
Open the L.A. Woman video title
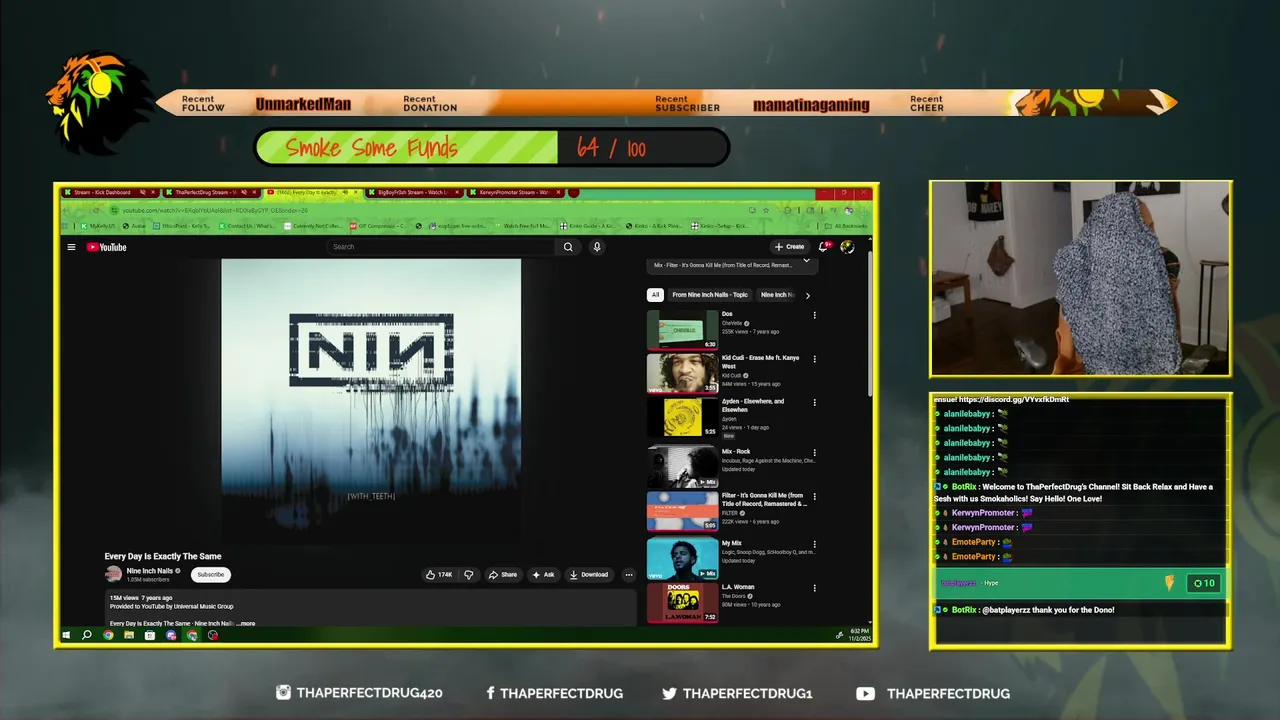(x=738, y=587)
